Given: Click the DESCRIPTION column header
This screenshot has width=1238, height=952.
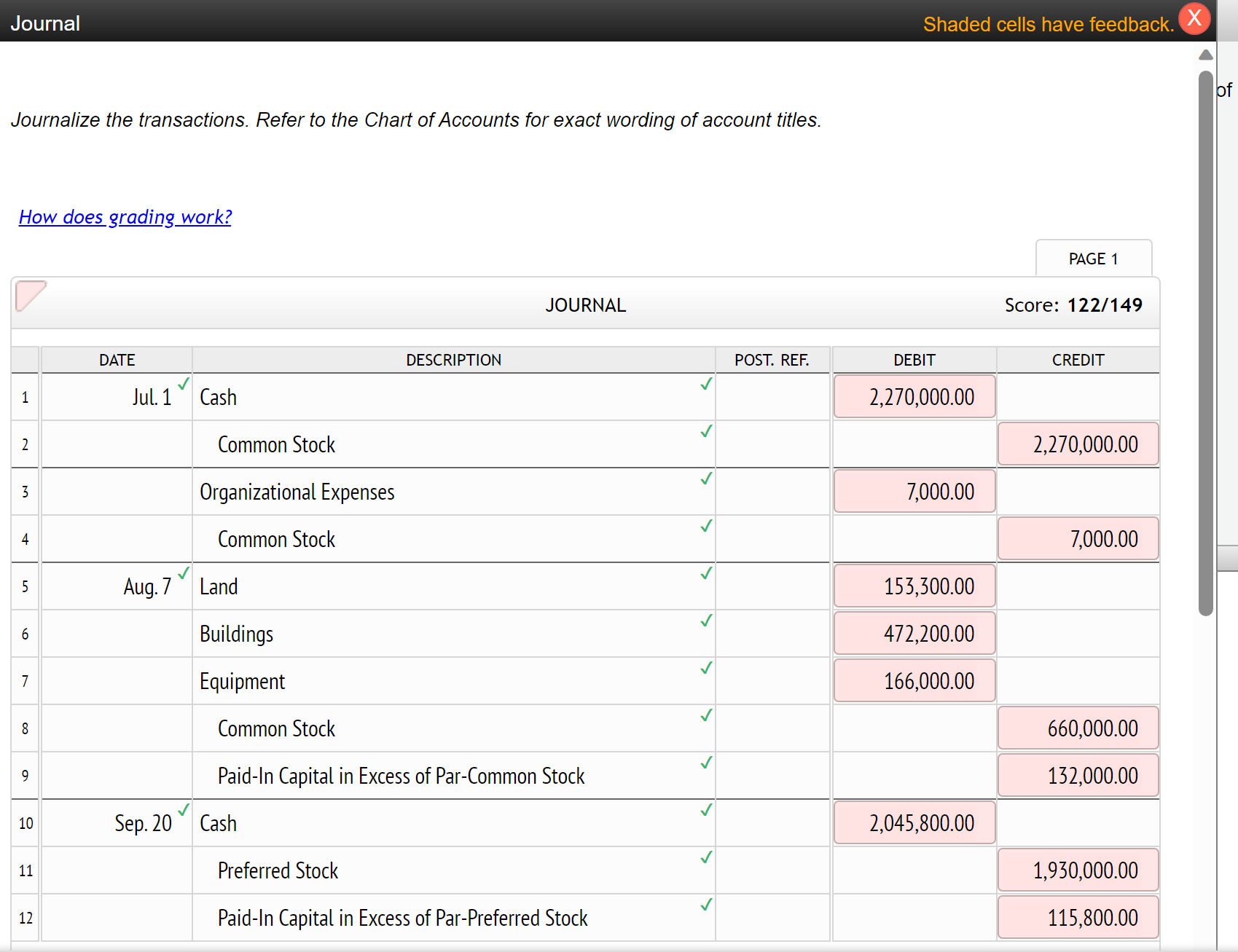Looking at the screenshot, I should [453, 360].
